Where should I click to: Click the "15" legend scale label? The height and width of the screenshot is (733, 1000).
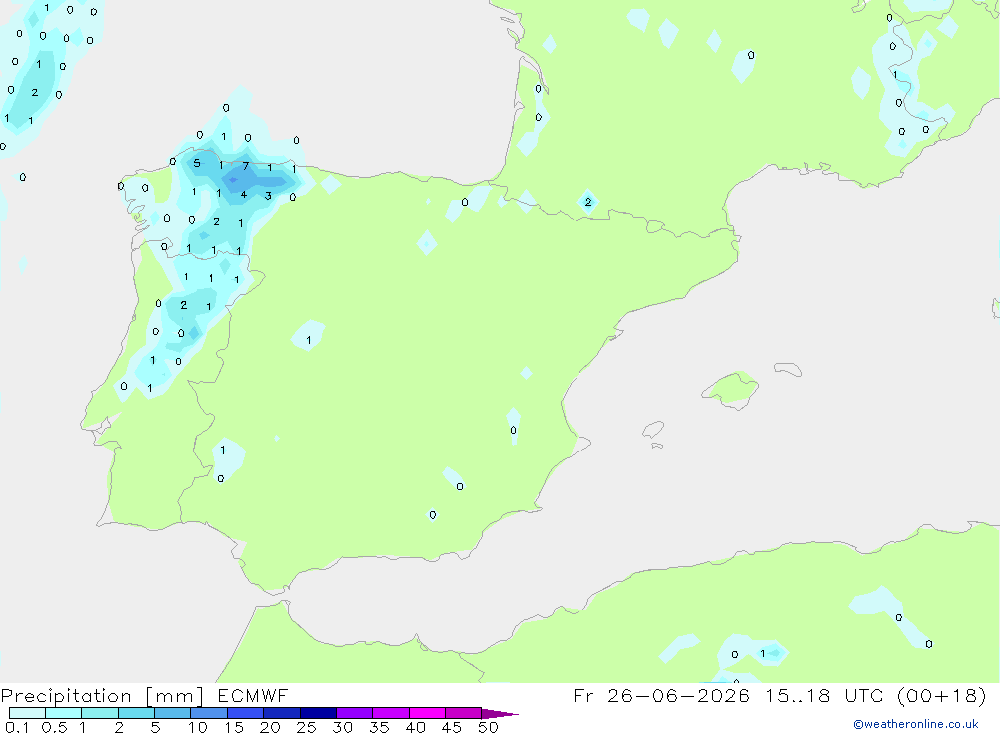point(234,727)
